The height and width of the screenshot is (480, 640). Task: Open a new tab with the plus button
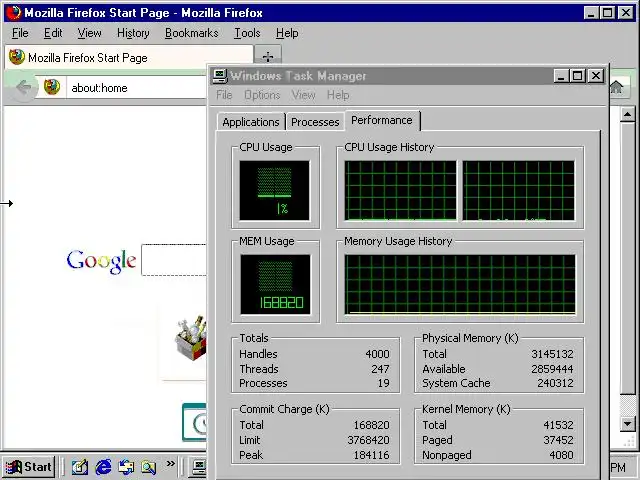click(x=268, y=56)
